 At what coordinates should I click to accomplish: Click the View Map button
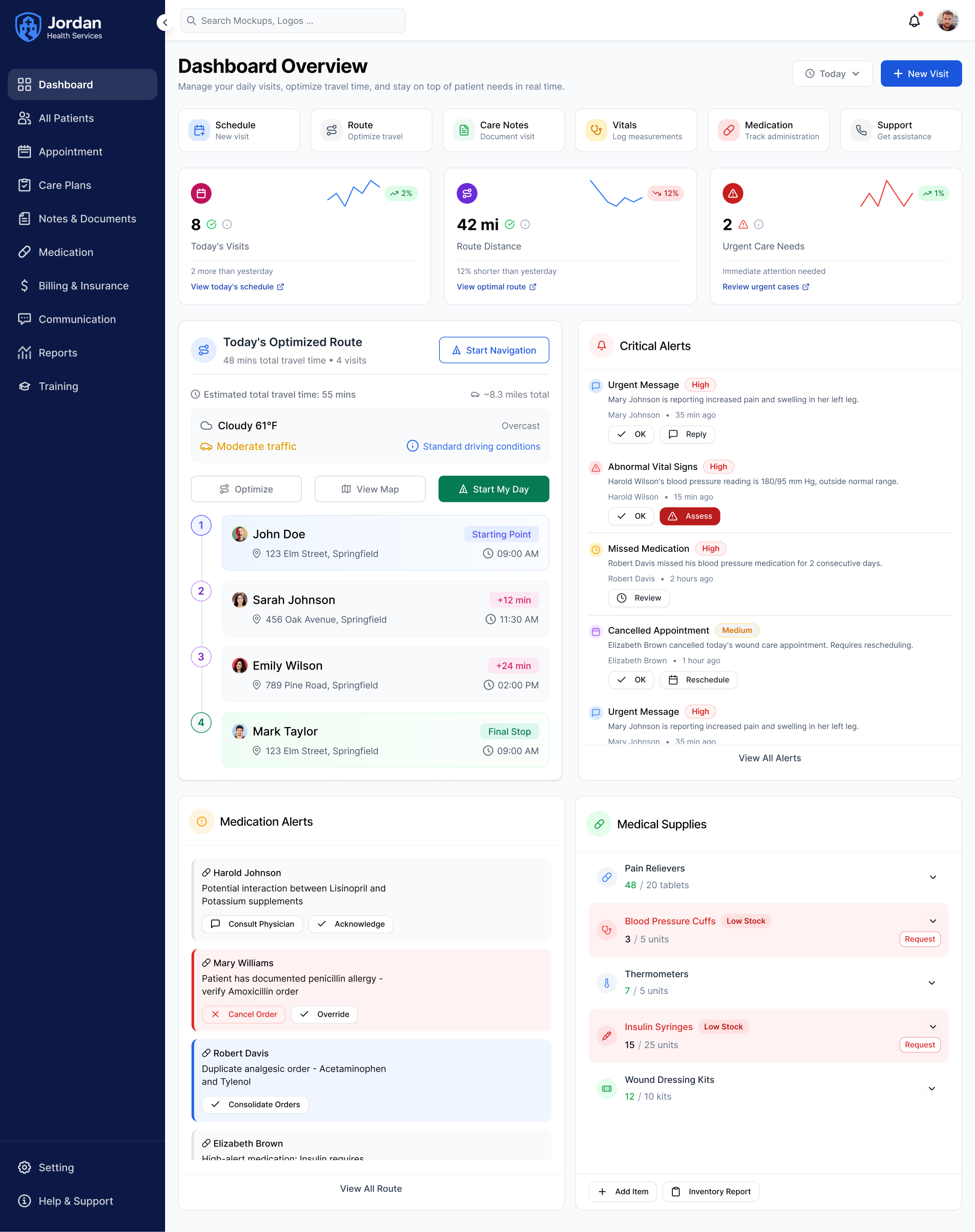(x=370, y=489)
